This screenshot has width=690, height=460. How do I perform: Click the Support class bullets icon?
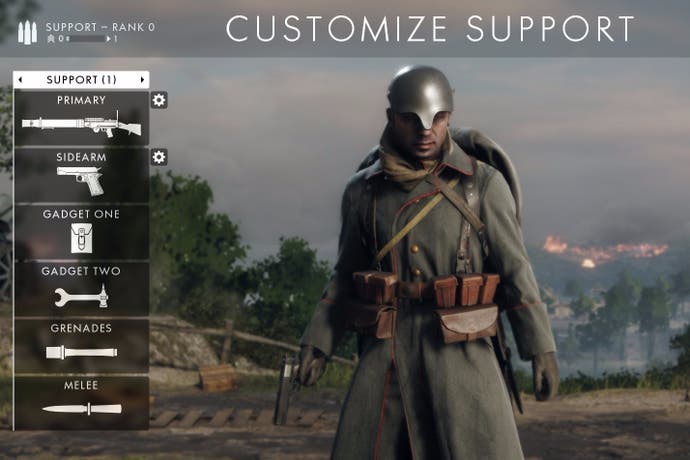[27, 32]
